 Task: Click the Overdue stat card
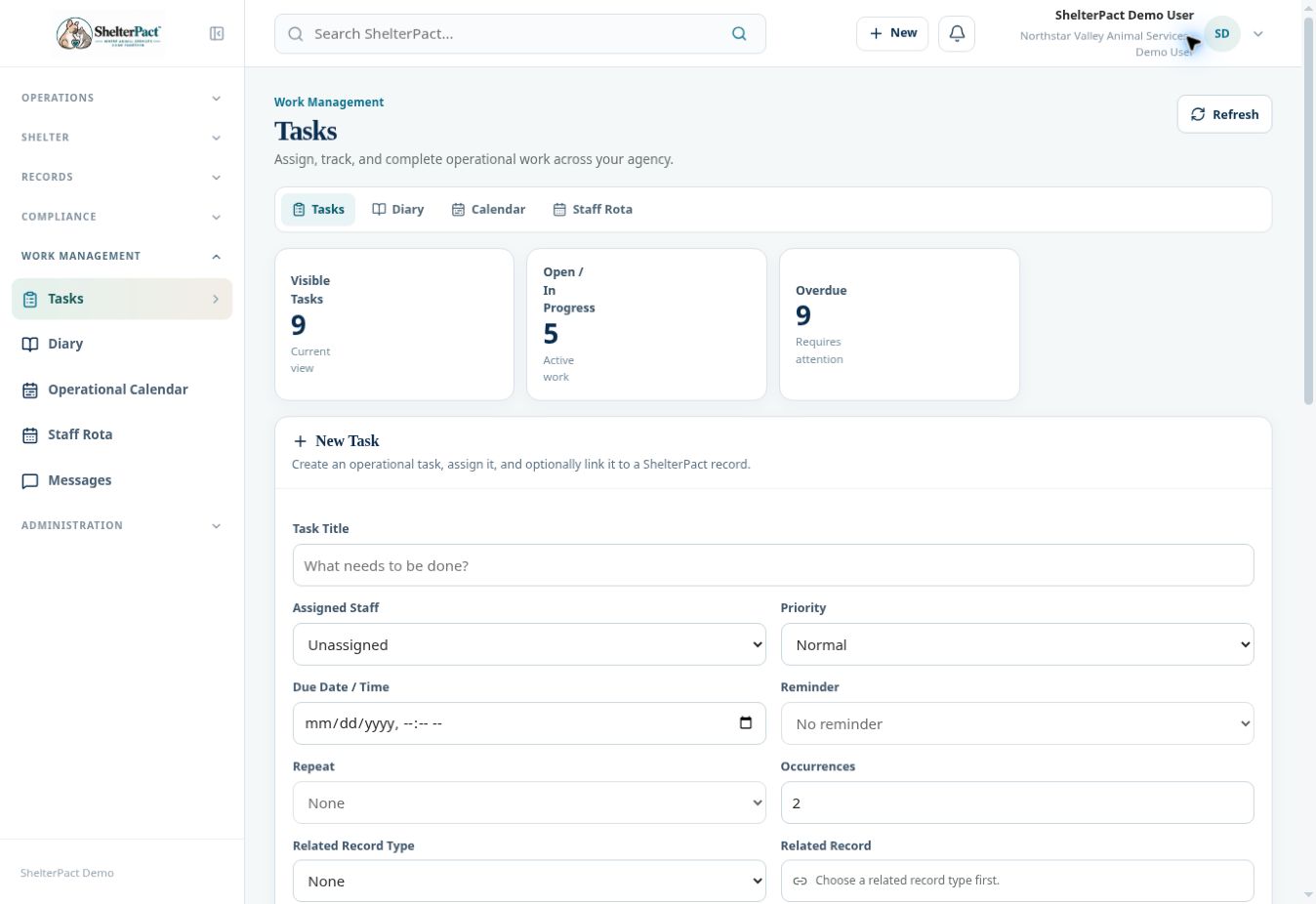899,324
